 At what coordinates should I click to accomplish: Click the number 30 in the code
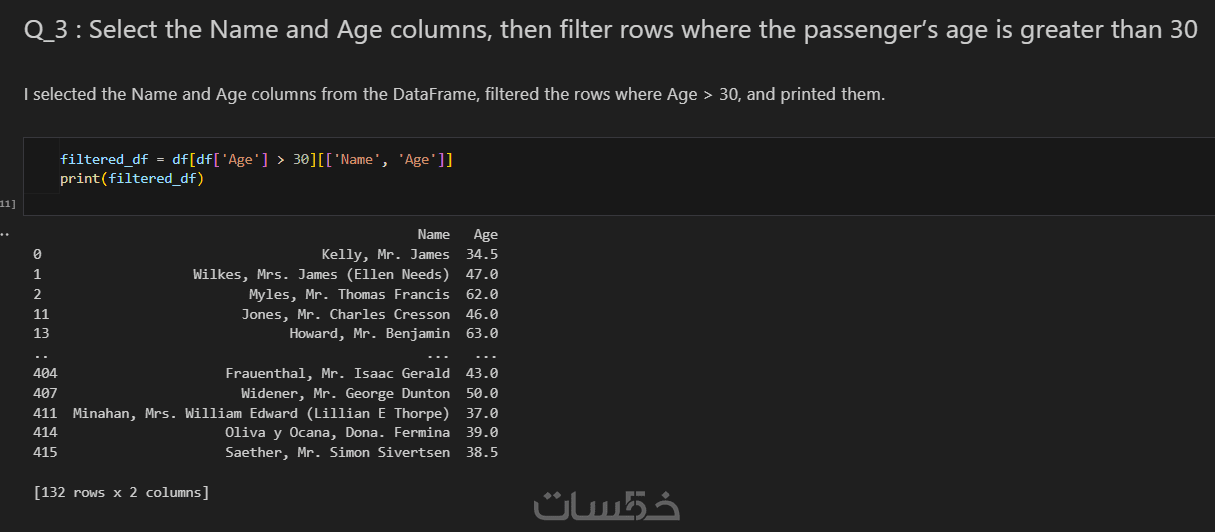pyautogui.click(x=302, y=160)
